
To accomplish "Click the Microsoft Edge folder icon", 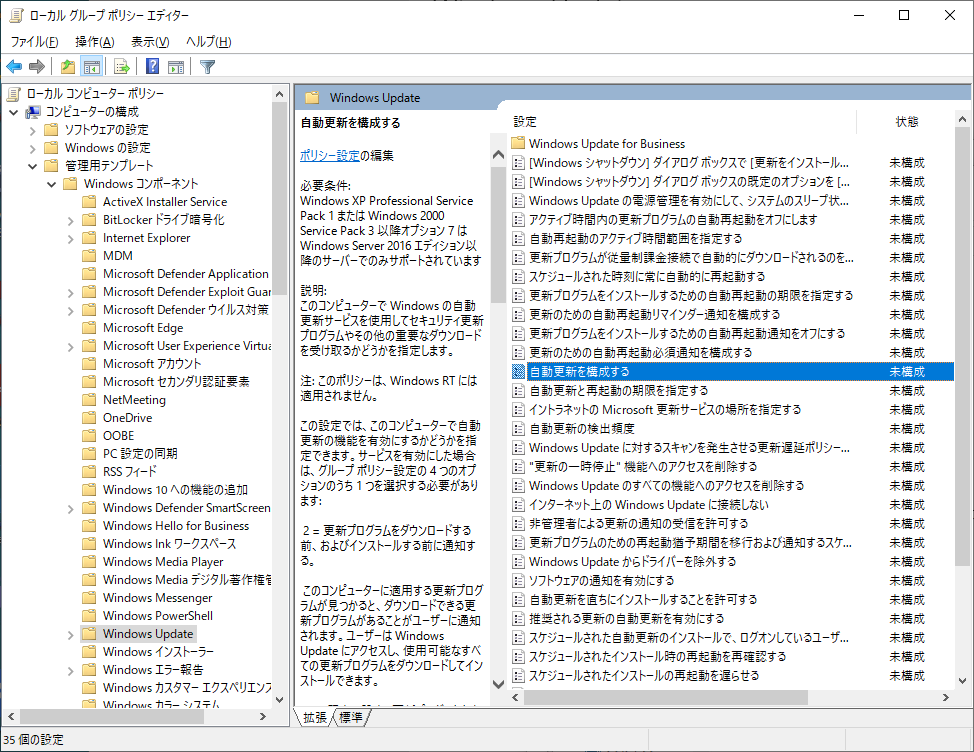I will (x=89, y=328).
